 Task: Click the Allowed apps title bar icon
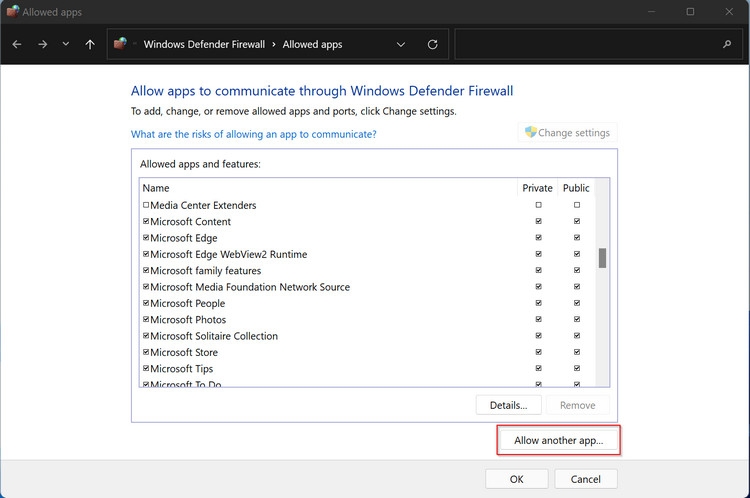point(12,11)
